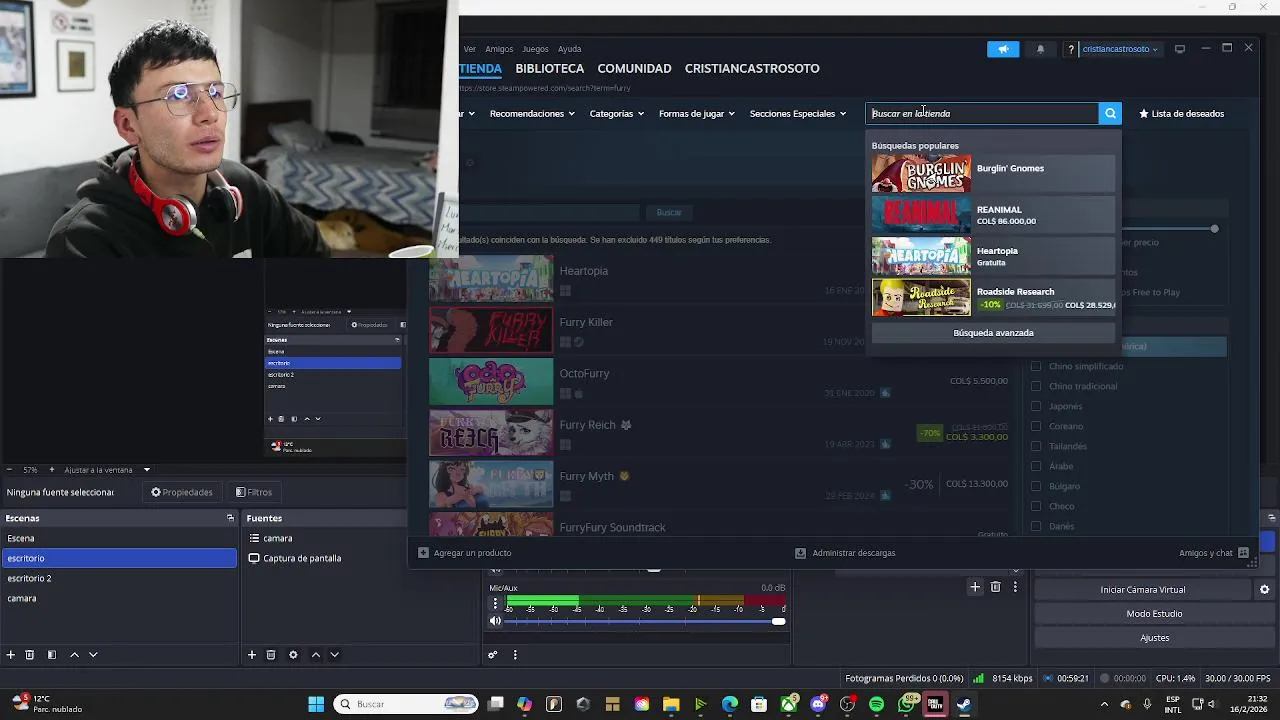The width and height of the screenshot is (1280, 720).
Task: Open the Steam Juegos menu
Action: point(535,49)
